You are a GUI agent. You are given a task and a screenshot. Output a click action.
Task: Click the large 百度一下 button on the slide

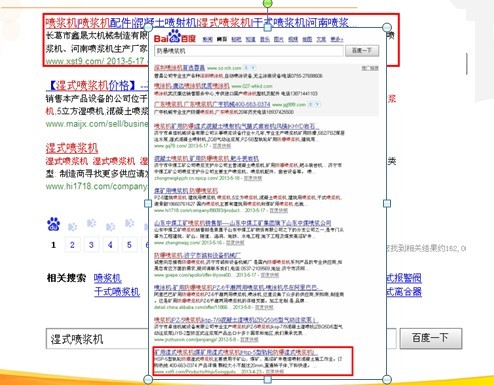(x=431, y=338)
